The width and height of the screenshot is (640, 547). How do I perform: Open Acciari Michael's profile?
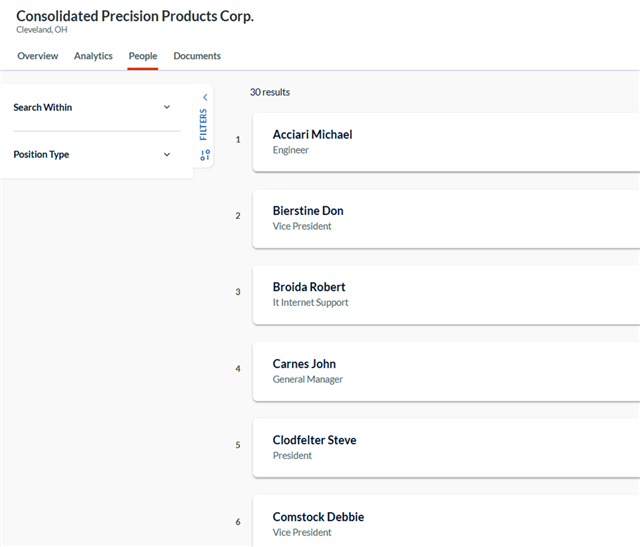(312, 135)
